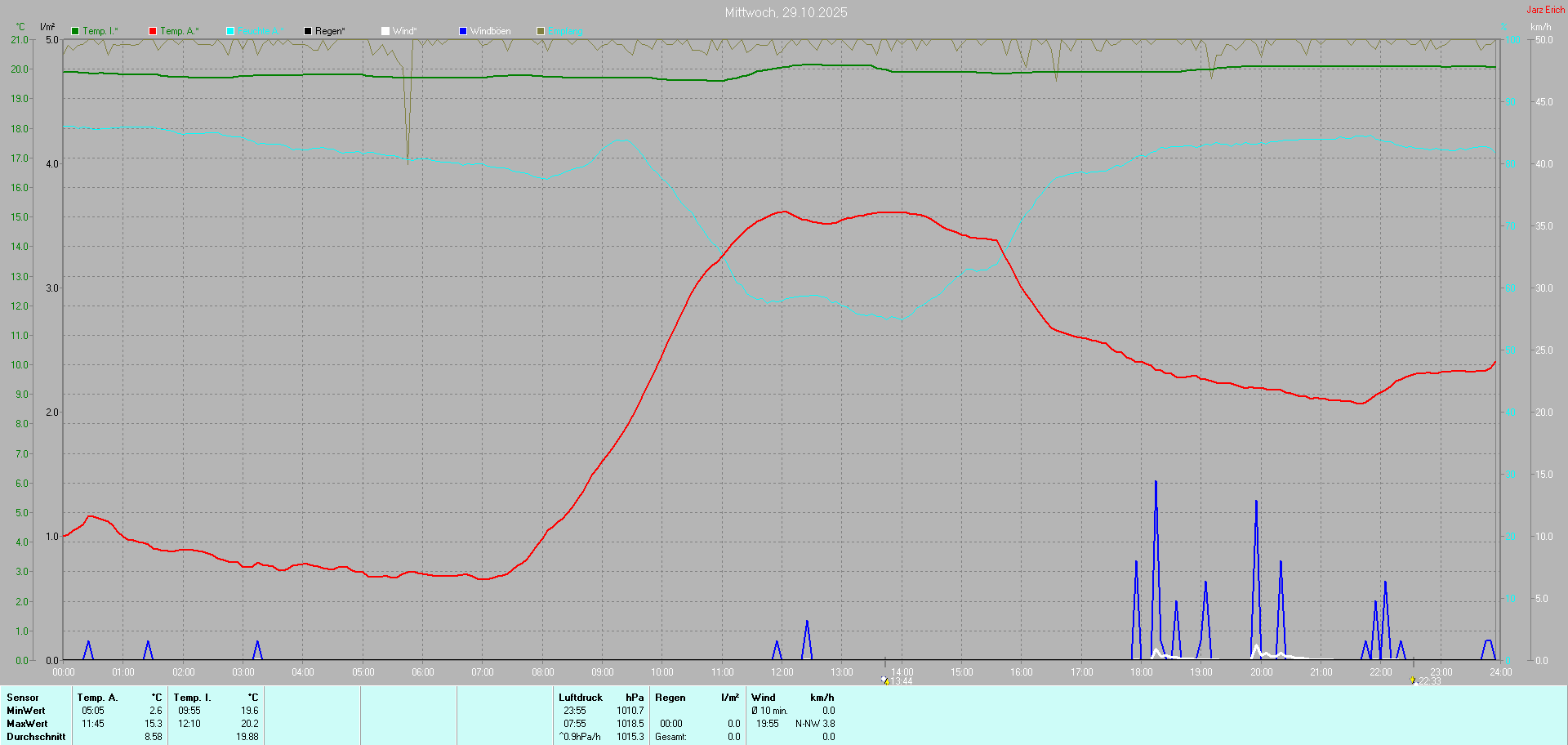Click the 'Wind' header in the stats table

click(x=764, y=698)
